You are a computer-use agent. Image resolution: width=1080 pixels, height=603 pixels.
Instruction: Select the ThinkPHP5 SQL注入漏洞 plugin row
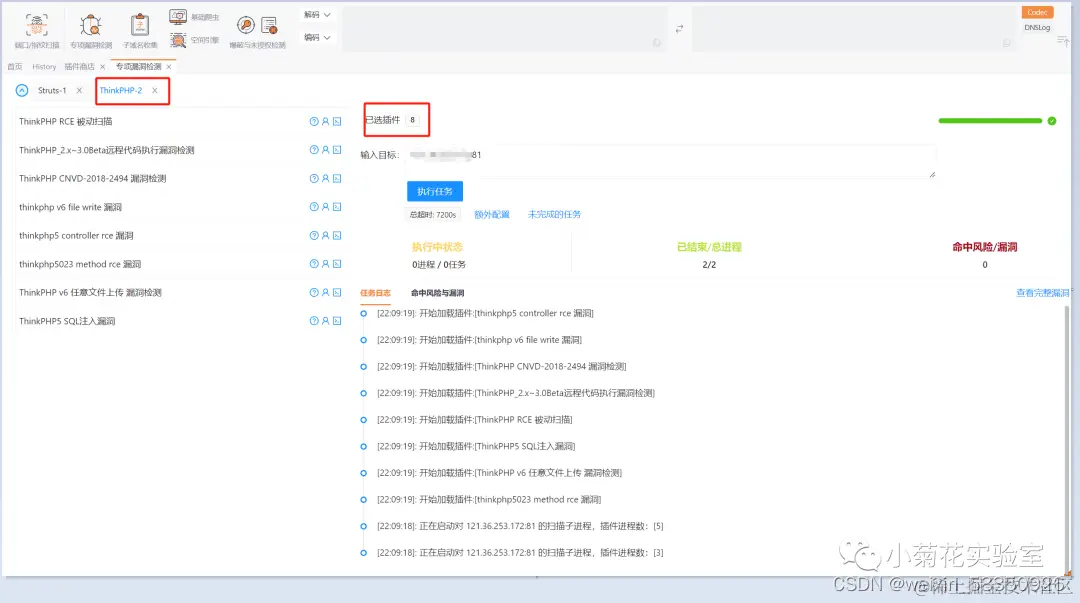tap(180, 321)
